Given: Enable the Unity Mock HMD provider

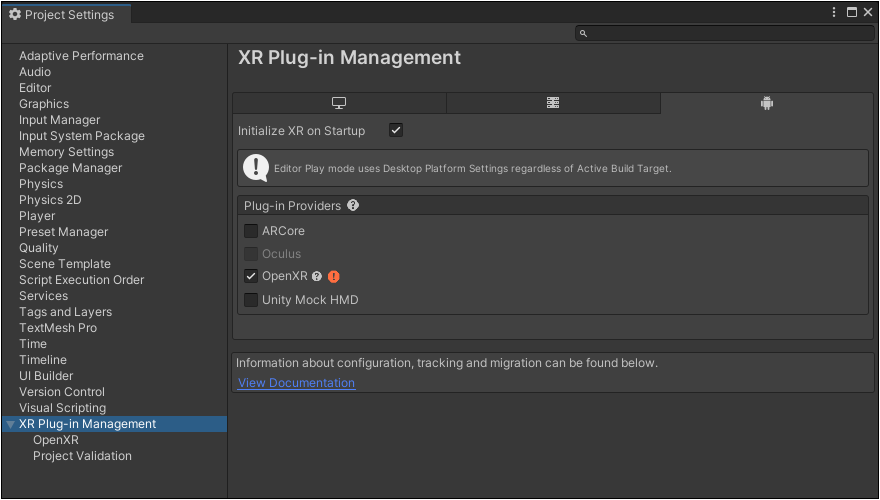Looking at the screenshot, I should click(251, 300).
